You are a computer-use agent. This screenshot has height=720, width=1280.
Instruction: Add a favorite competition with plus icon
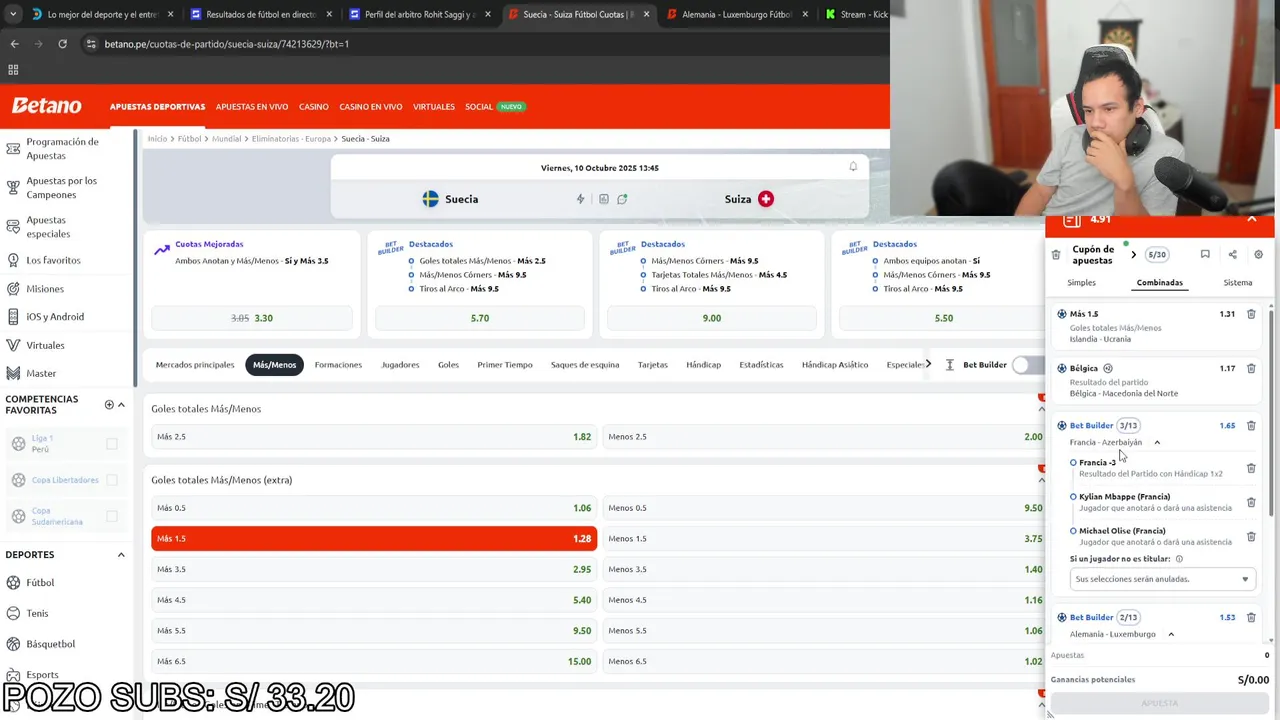(x=109, y=404)
